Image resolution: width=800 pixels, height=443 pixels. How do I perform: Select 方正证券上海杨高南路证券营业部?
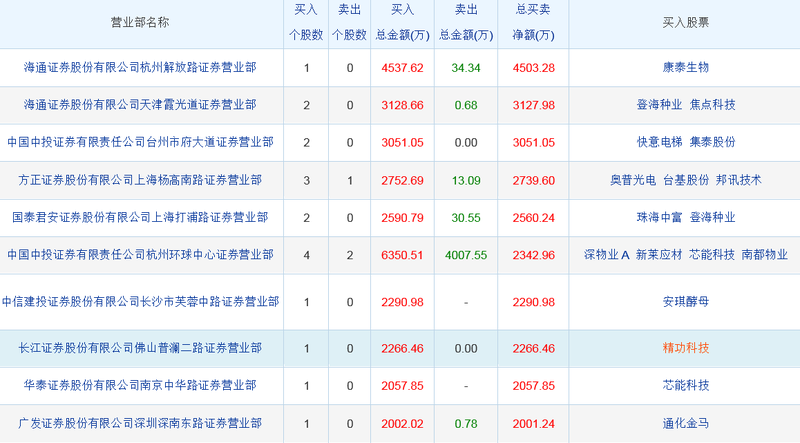(140, 180)
